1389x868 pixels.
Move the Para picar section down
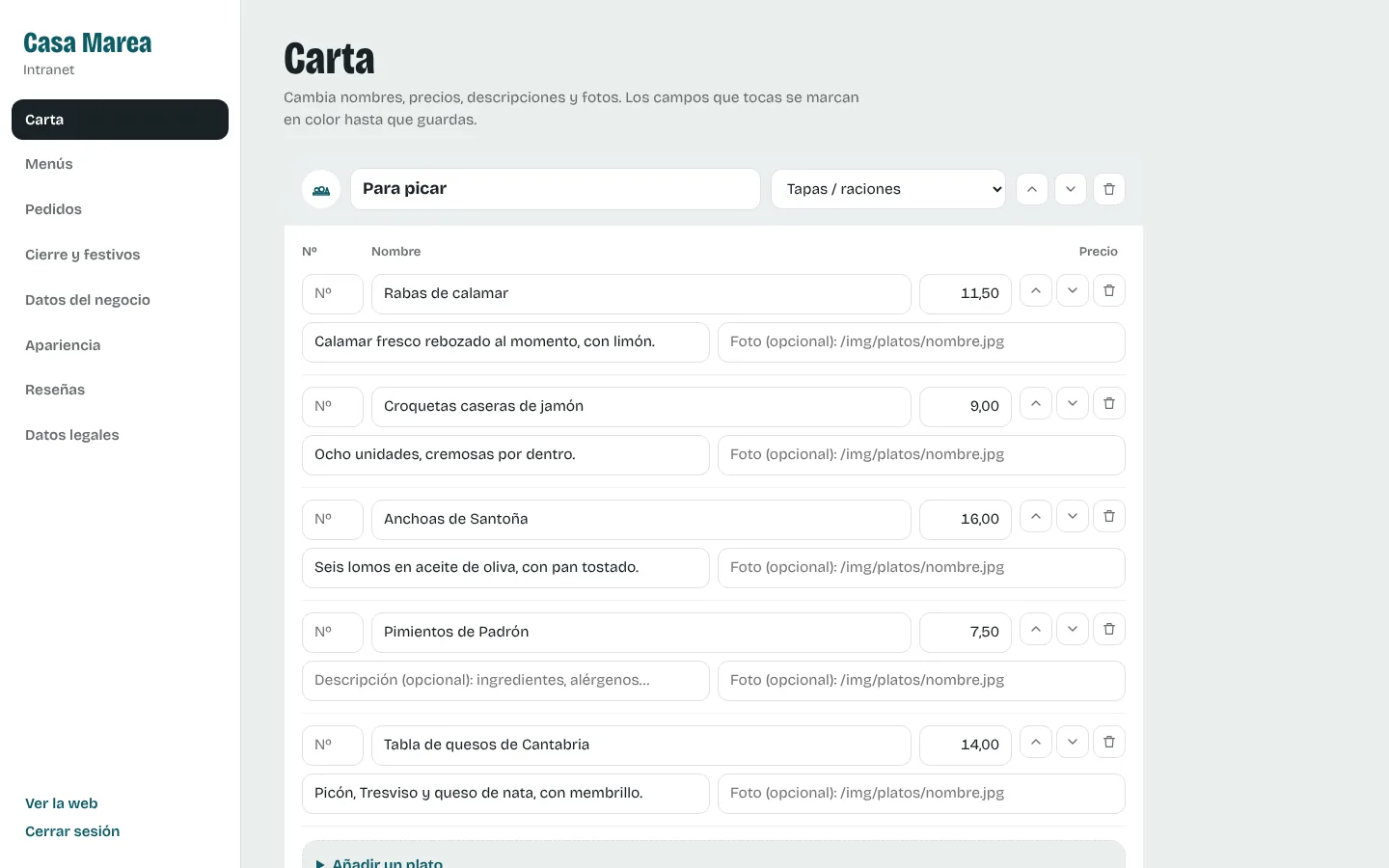coord(1071,189)
